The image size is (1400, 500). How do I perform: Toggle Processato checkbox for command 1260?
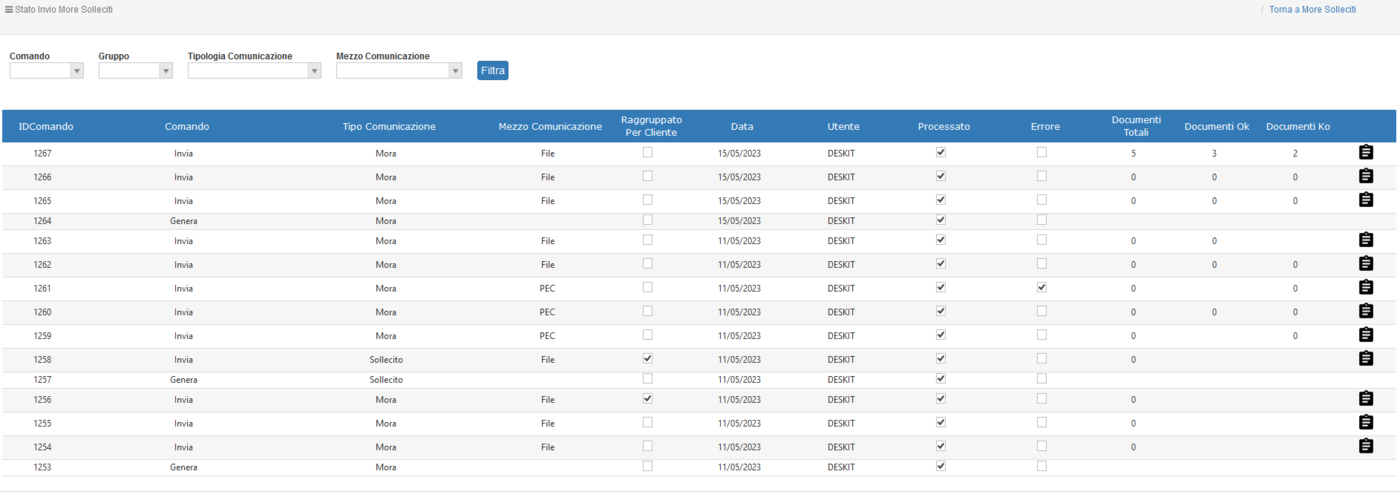point(941,311)
